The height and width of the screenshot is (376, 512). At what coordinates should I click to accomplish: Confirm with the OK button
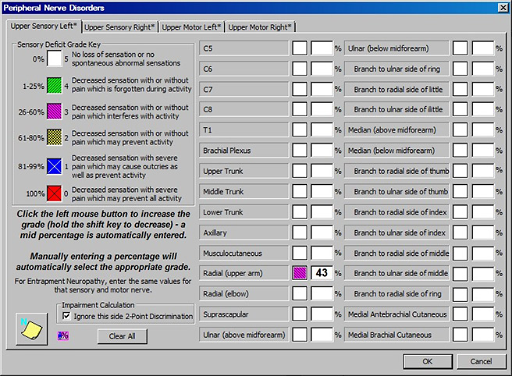428,361
